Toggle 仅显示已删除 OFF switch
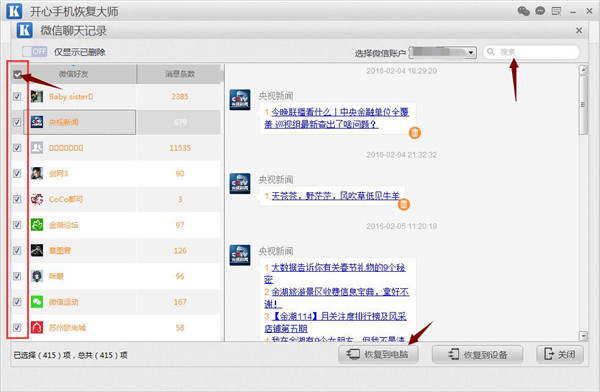Screen dimensions: 600x392 34,51
